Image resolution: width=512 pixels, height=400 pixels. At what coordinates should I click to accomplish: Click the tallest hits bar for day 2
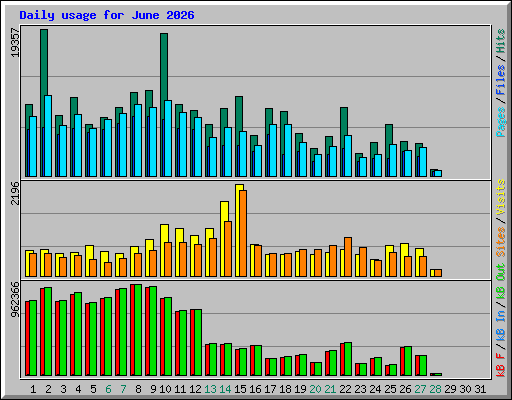[44, 62]
